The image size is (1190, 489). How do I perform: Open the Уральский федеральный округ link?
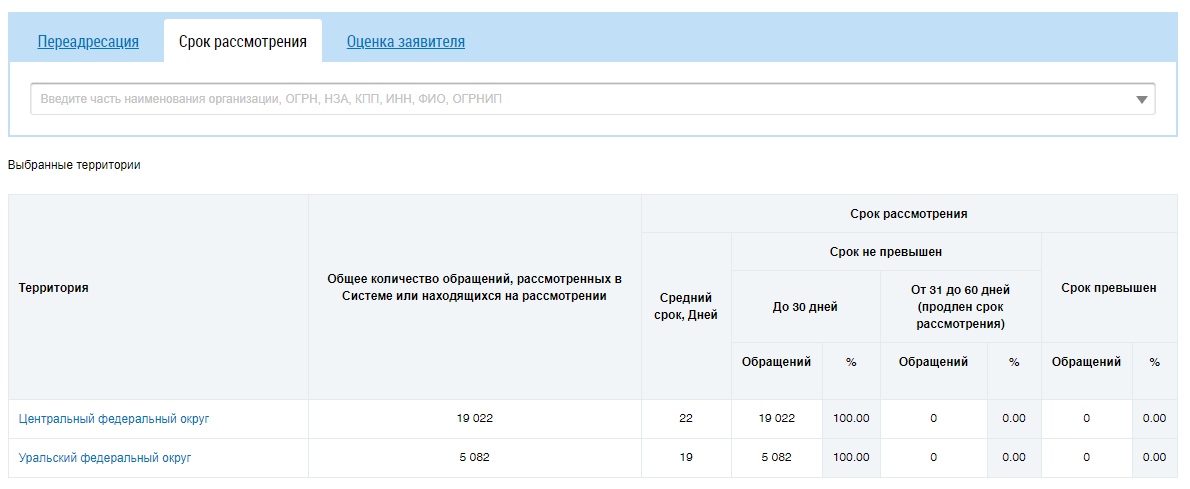pos(105,458)
